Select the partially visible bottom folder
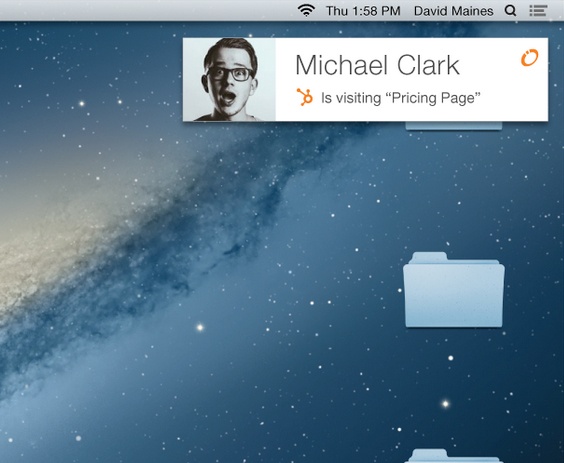The width and height of the screenshot is (564, 463). click(454, 456)
